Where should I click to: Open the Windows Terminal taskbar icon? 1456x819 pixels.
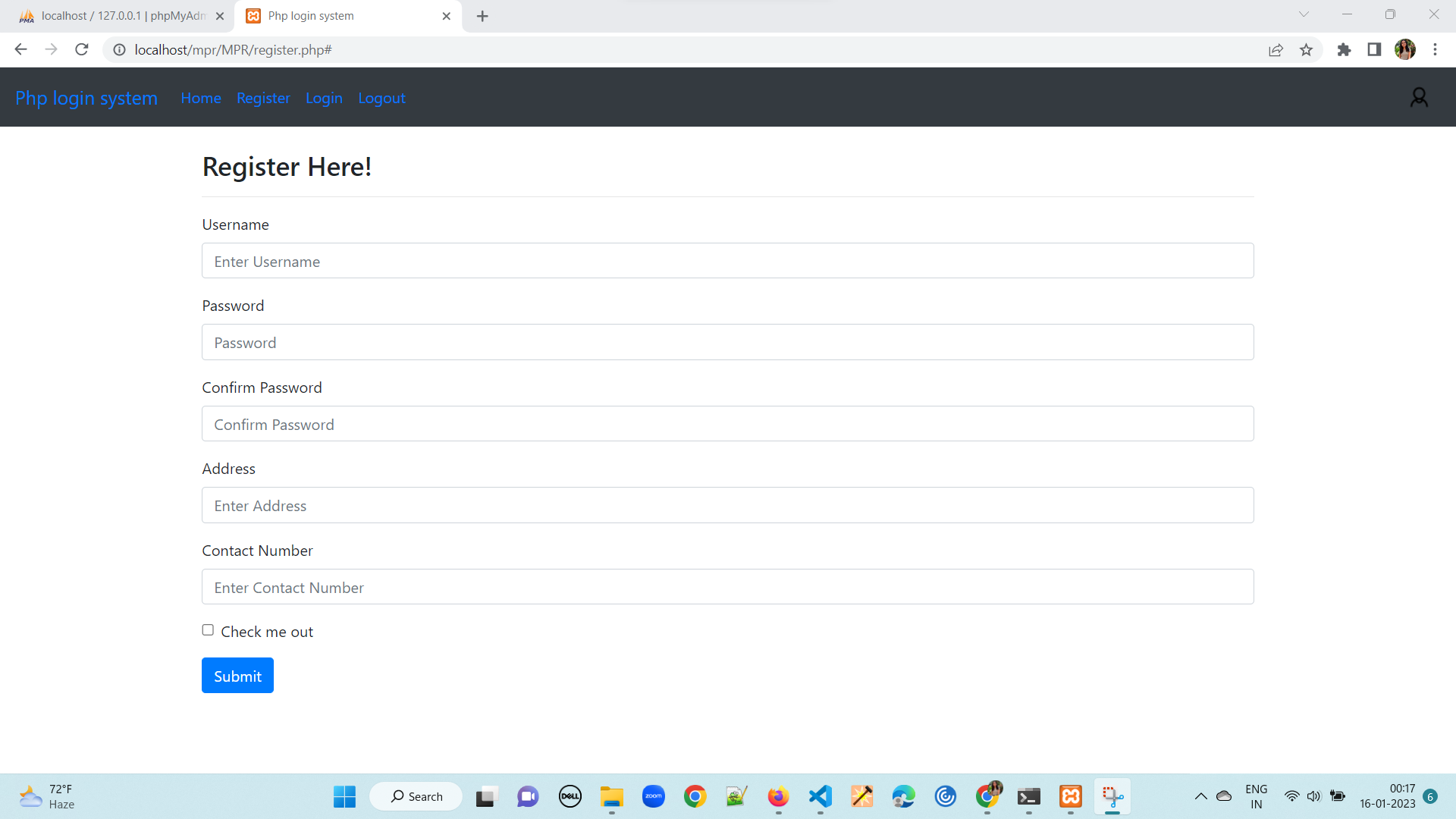[x=1029, y=796]
